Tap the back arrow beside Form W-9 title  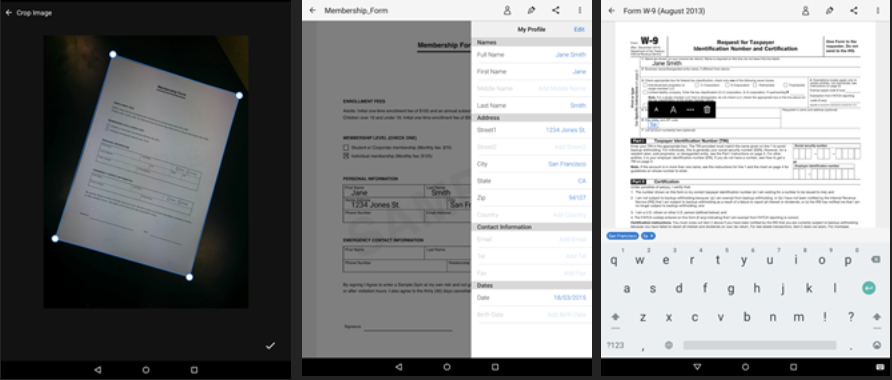(612, 11)
